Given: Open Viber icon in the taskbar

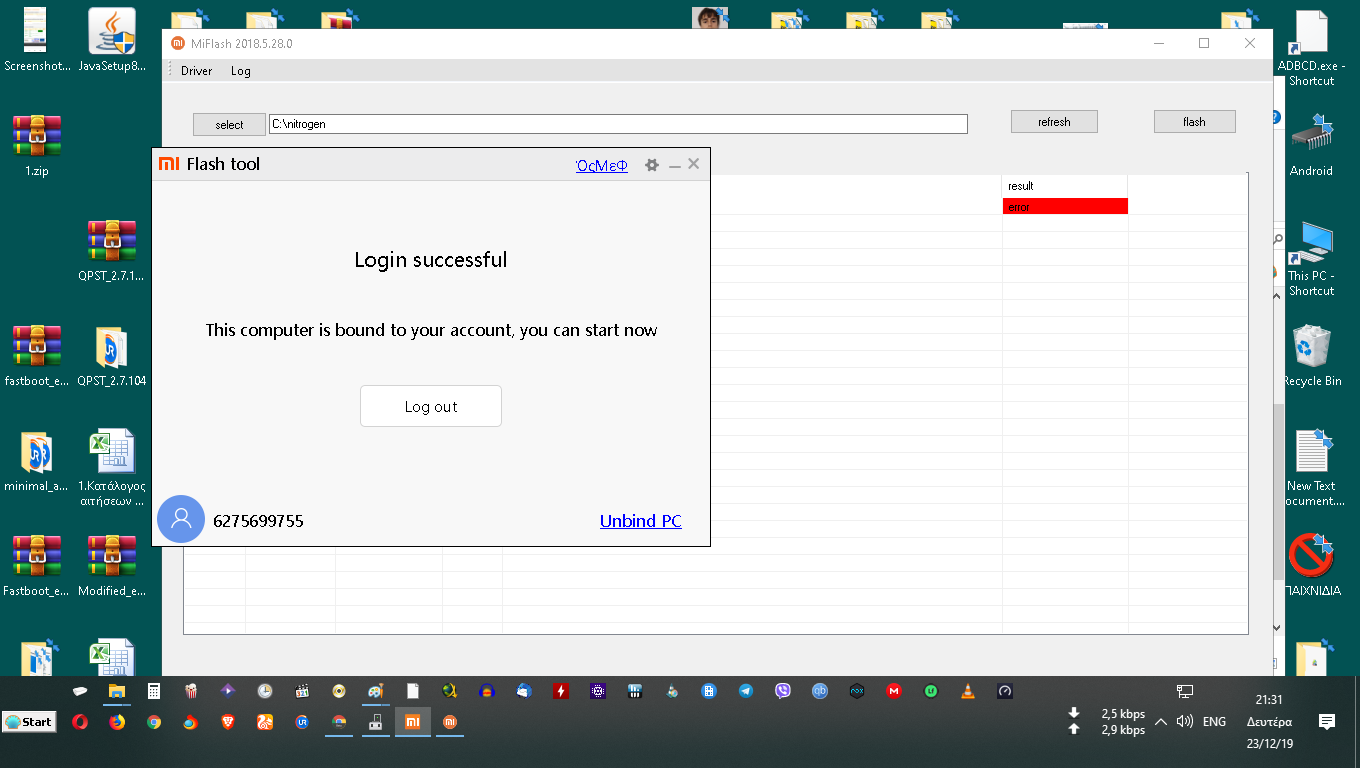Looking at the screenshot, I should click(x=783, y=690).
